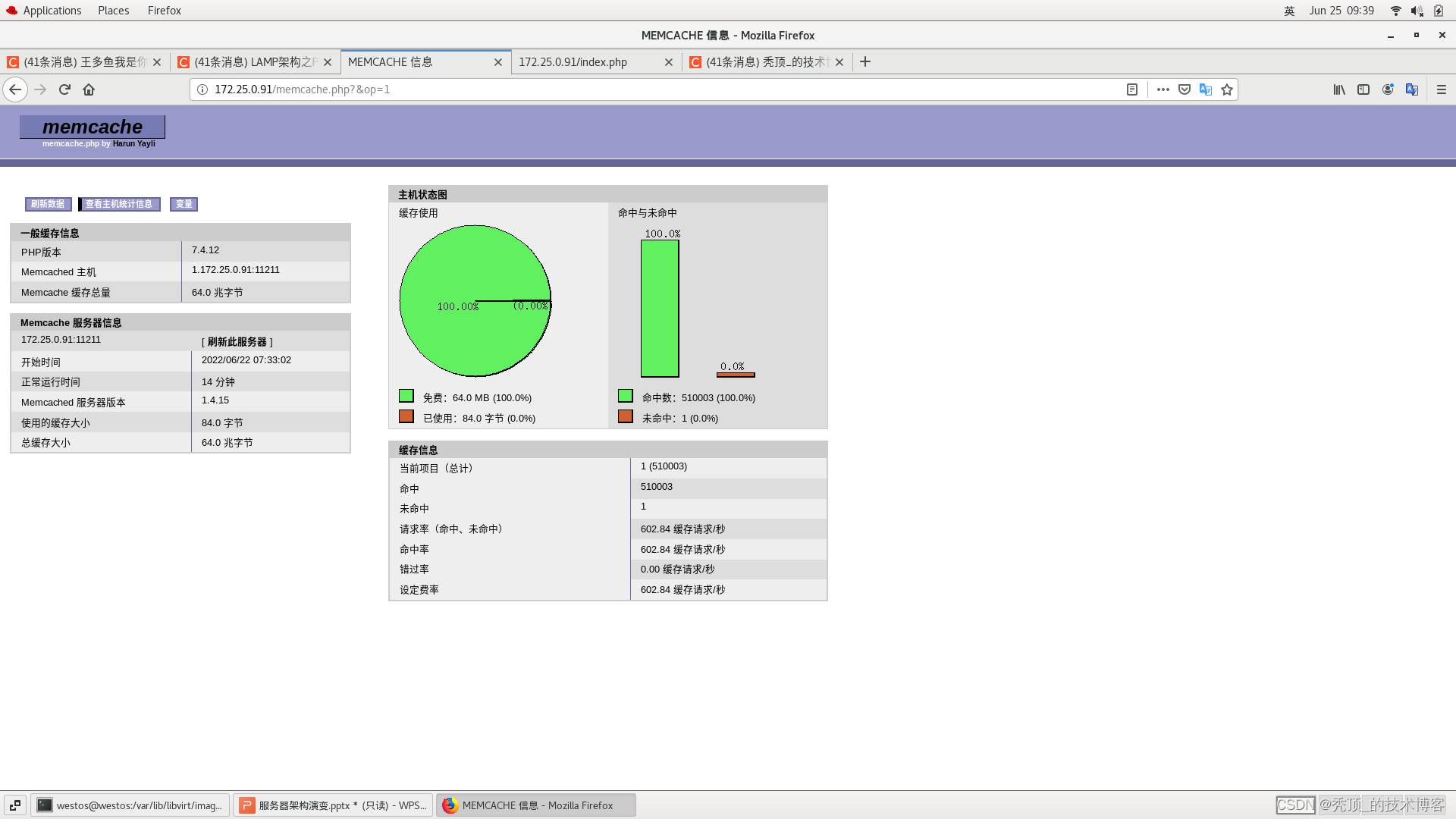The image size is (1456, 819).
Task: Click the Firefox back navigation arrow
Action: coord(15,89)
